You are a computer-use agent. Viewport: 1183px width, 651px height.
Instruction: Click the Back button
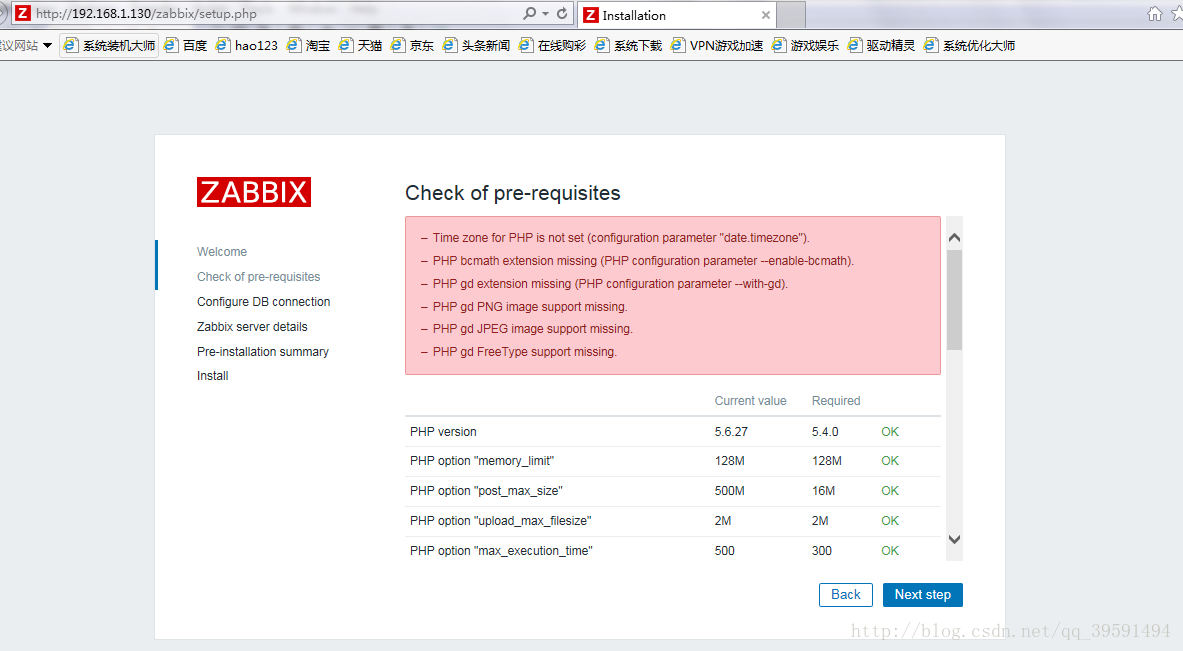(845, 595)
